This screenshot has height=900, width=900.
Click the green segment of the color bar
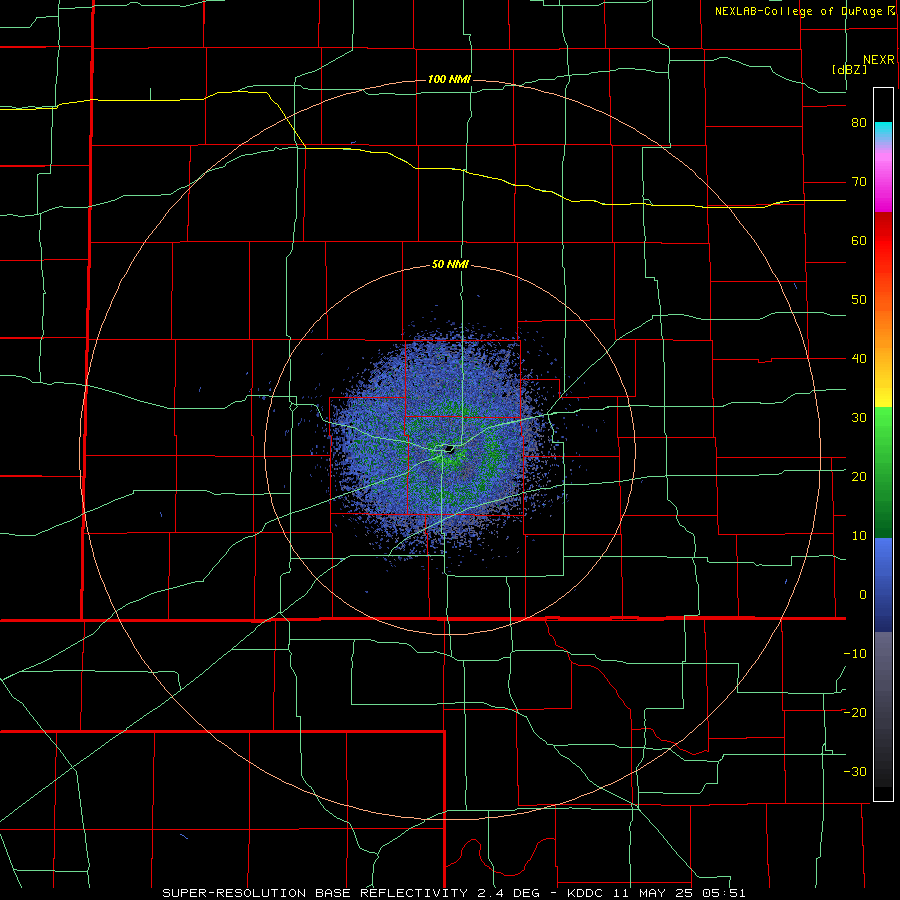point(883,472)
